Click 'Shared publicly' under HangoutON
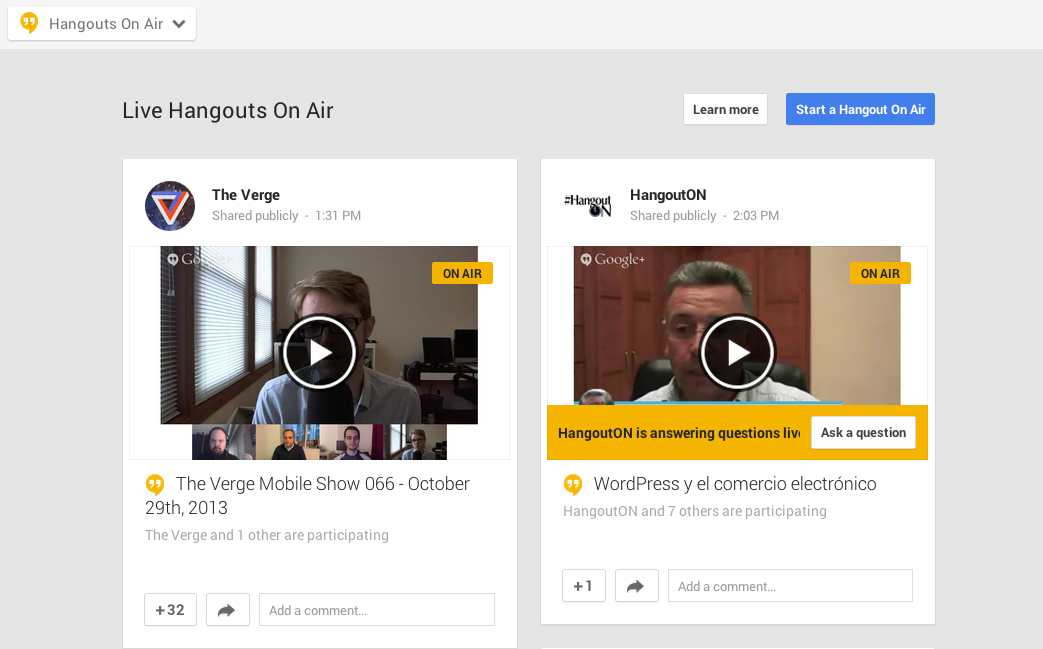 click(x=672, y=215)
